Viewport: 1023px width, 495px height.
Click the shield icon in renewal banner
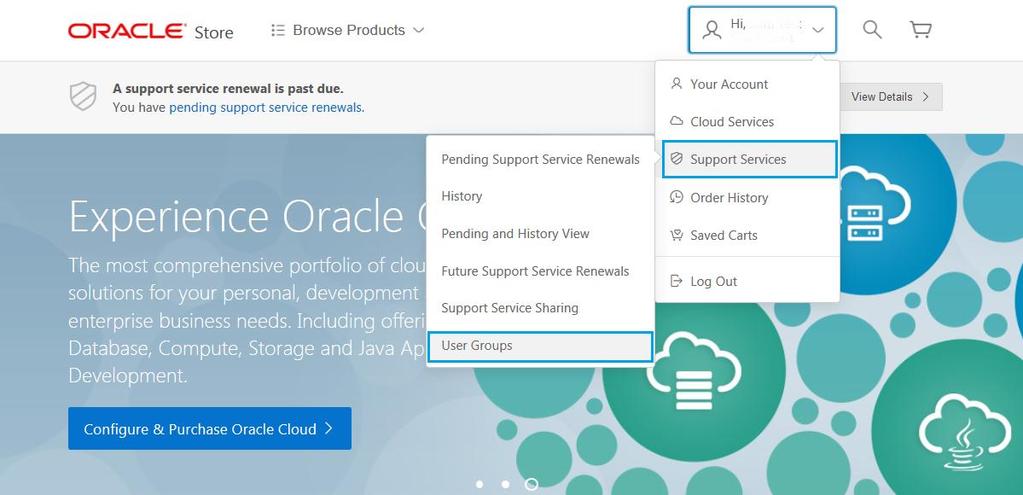pyautogui.click(x=84, y=97)
